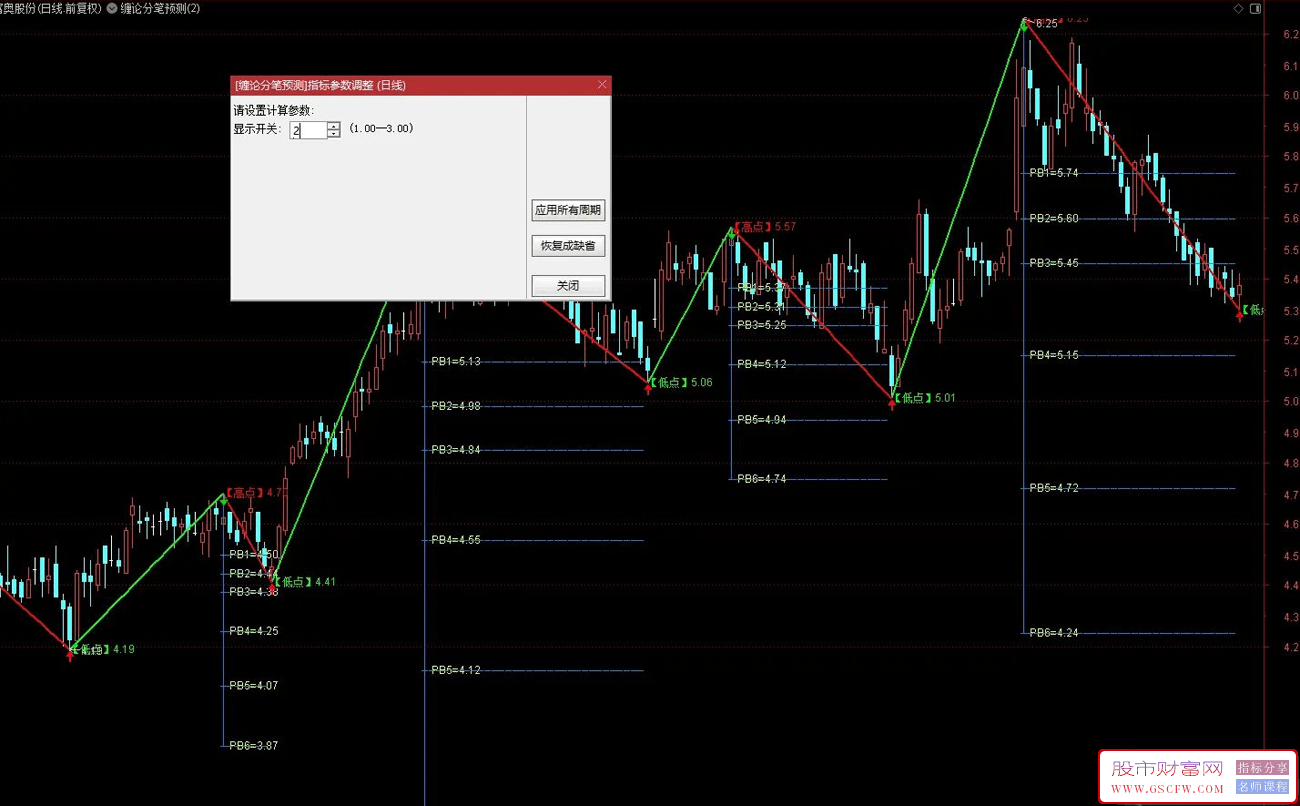Image resolution: width=1300 pixels, height=806 pixels.
Task: Click the PB2=4.98 level label
Action: click(x=455, y=406)
